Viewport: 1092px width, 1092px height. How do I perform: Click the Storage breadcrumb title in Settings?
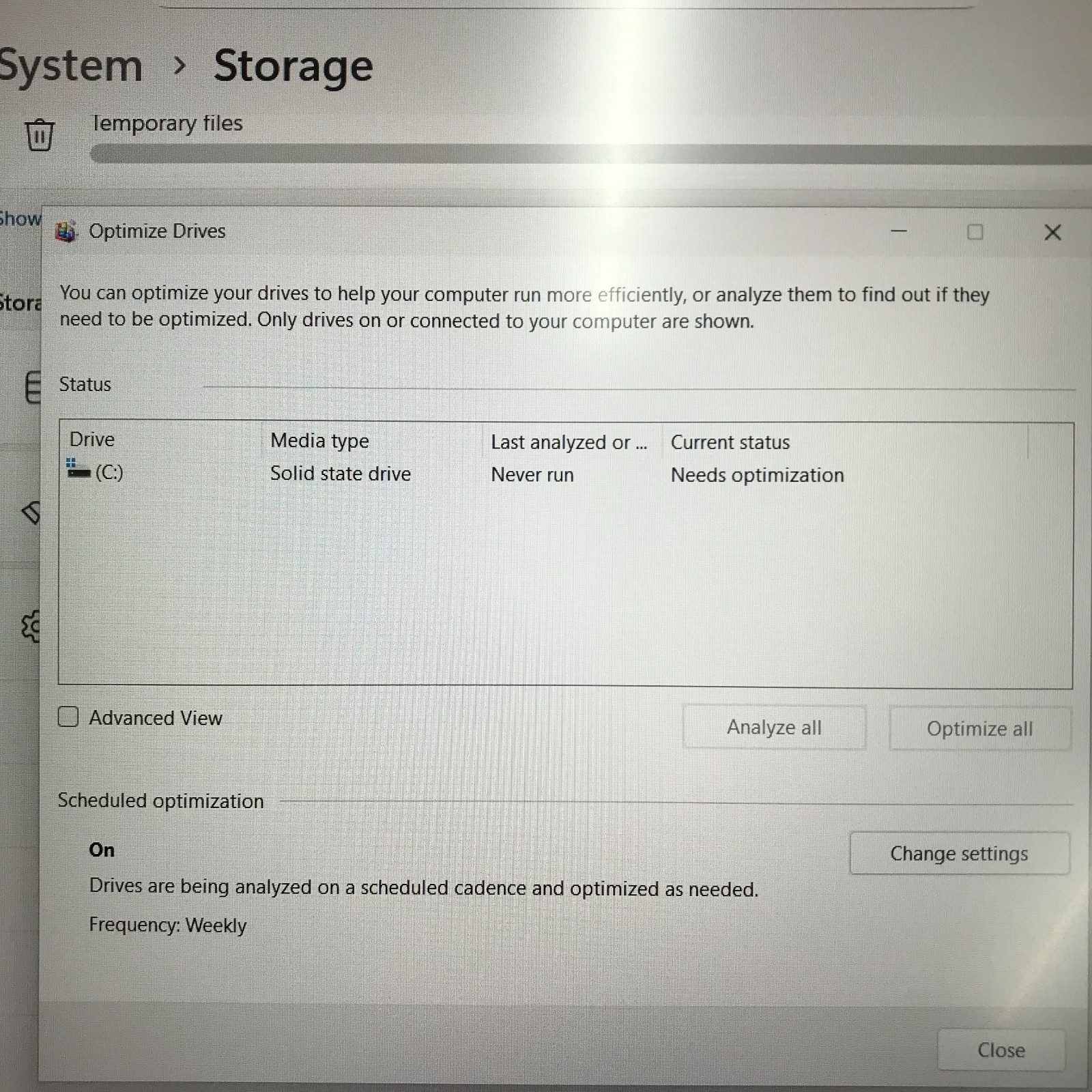[293, 66]
